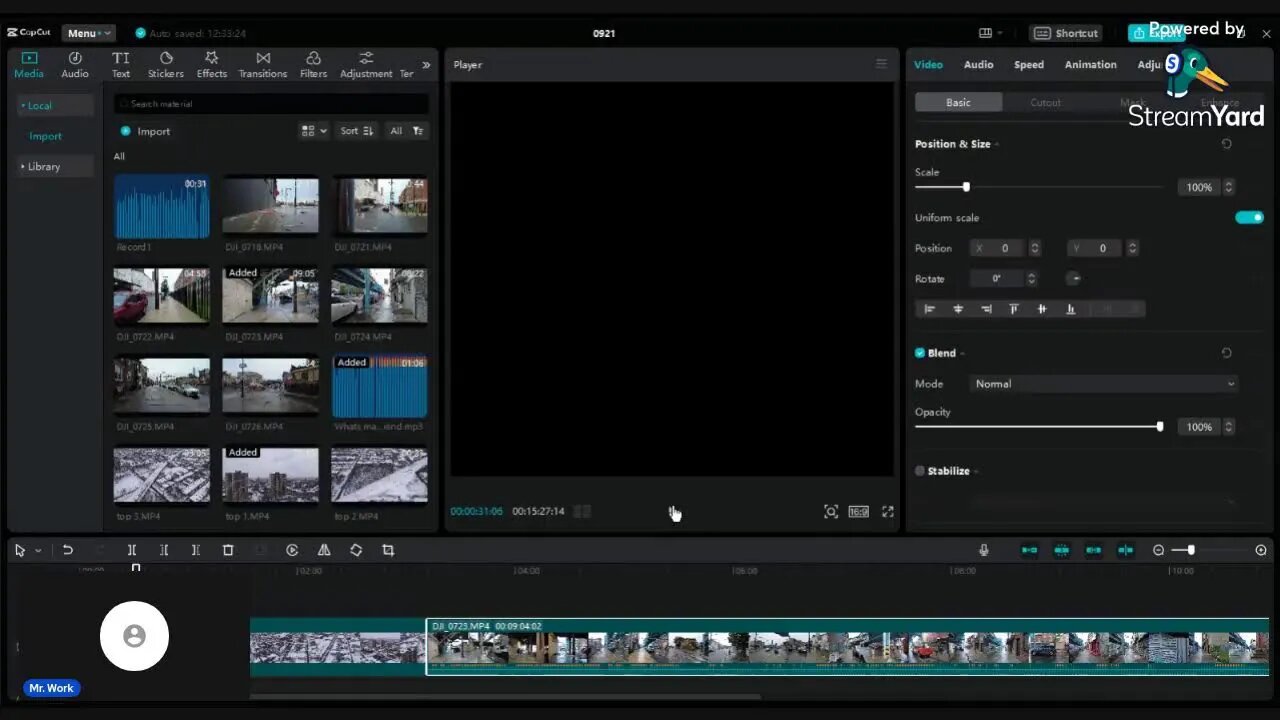
Task: Open the Stickers tab
Action: pos(166,65)
